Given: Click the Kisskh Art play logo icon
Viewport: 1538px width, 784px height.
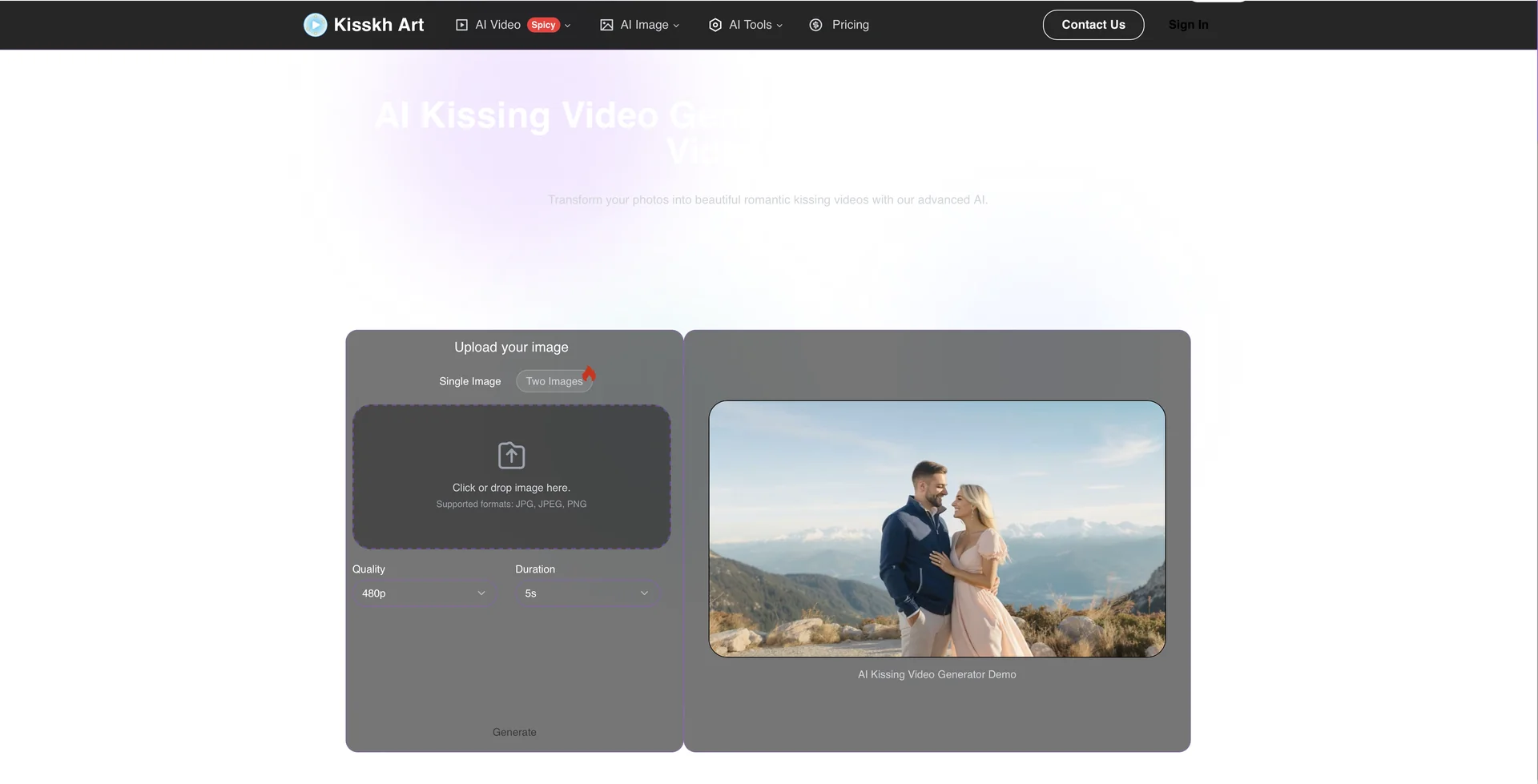Looking at the screenshot, I should pyautogui.click(x=316, y=25).
